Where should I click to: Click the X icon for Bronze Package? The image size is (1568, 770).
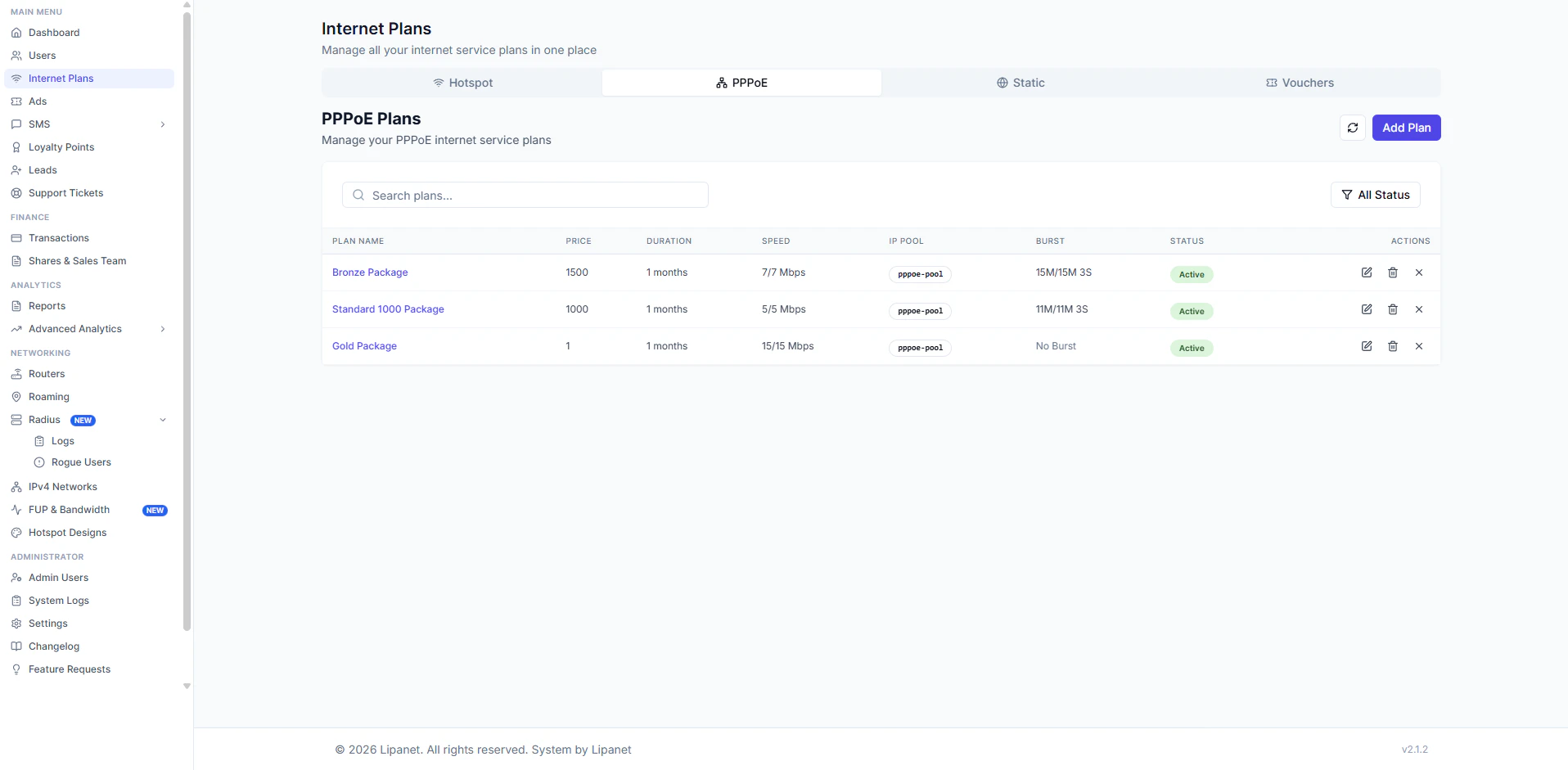click(1419, 272)
